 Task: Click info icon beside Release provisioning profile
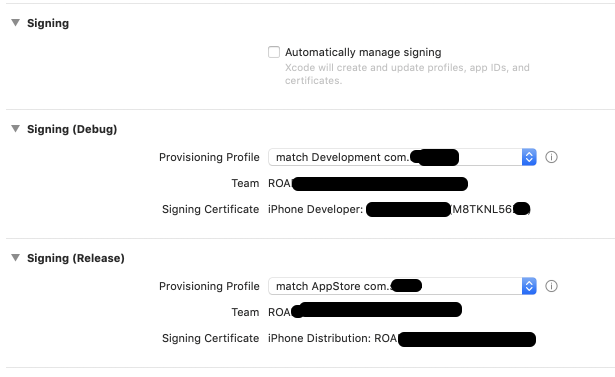pyautogui.click(x=551, y=286)
